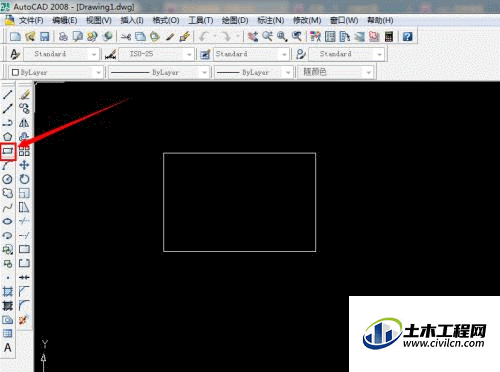Viewport: 500px width, 372px height.
Task: Open the QuickCalc calculator
Action: 389,36
